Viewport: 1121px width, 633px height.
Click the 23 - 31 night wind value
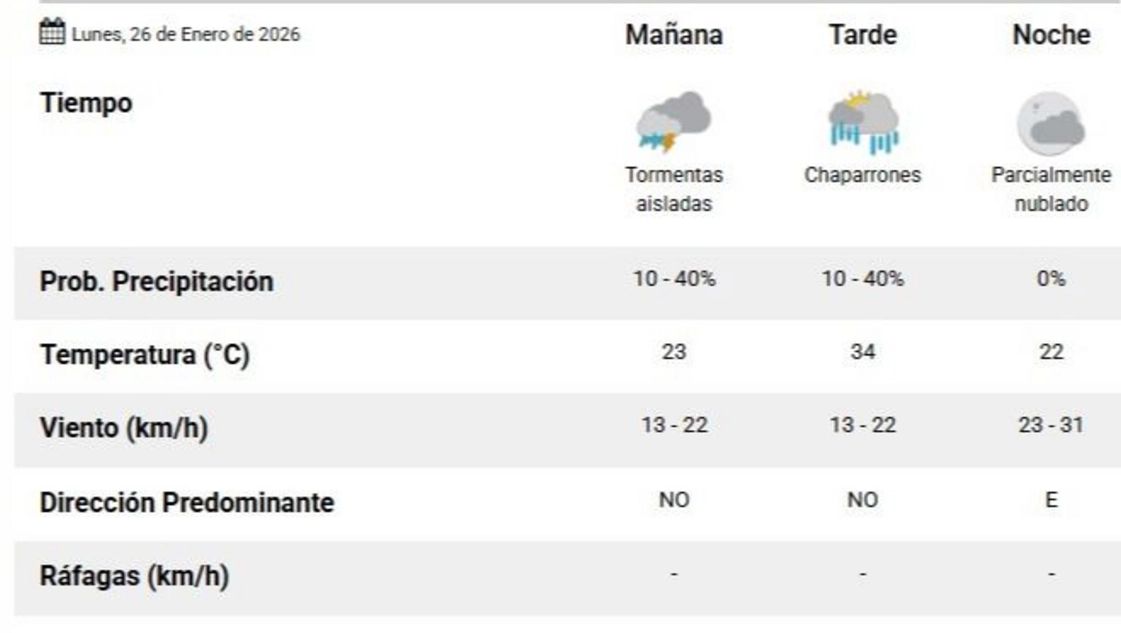1051,426
